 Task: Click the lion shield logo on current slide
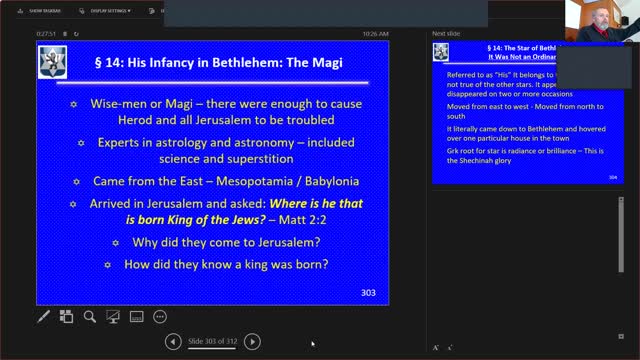[52, 62]
